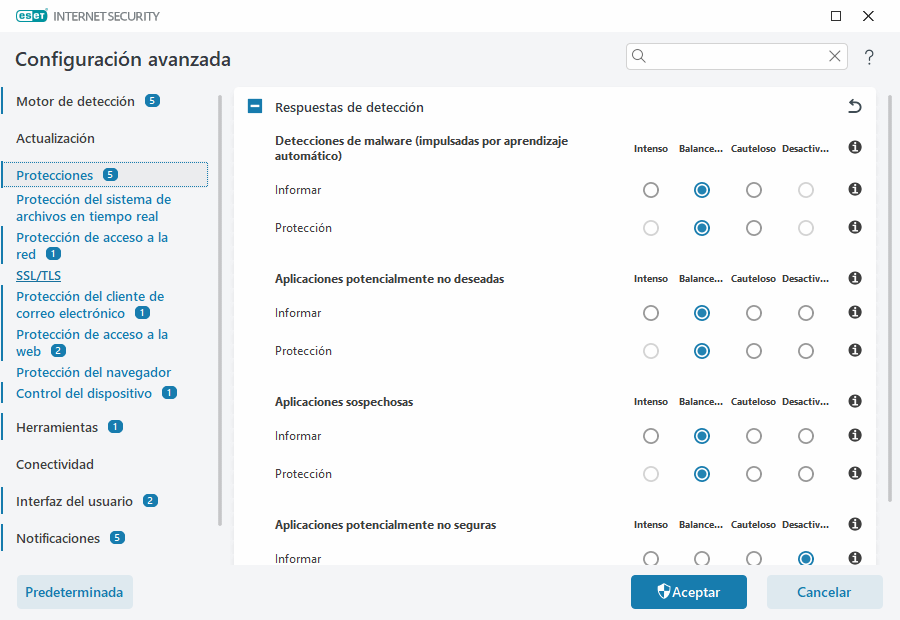The height and width of the screenshot is (620, 900).
Task: Click the info icon on Protección under Aplicaciones sospechosas
Action: (x=854, y=473)
